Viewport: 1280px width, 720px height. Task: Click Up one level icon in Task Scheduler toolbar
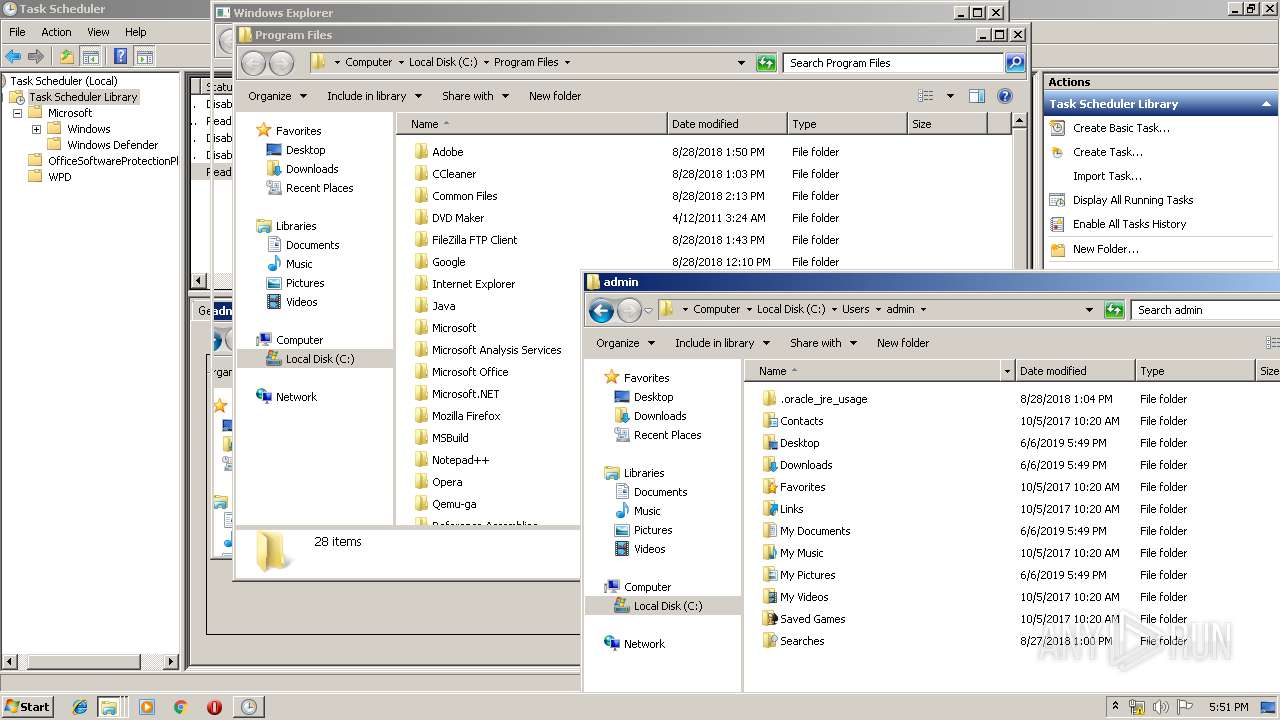[67, 56]
